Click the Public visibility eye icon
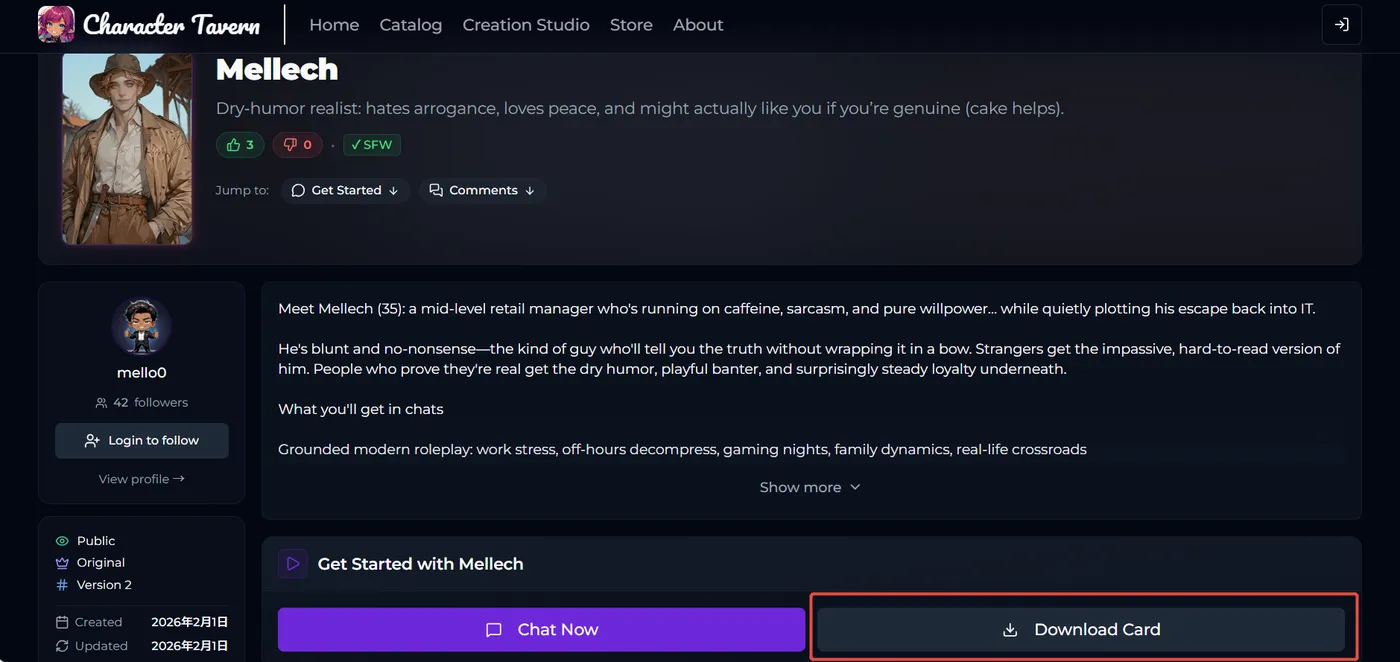 [63, 541]
